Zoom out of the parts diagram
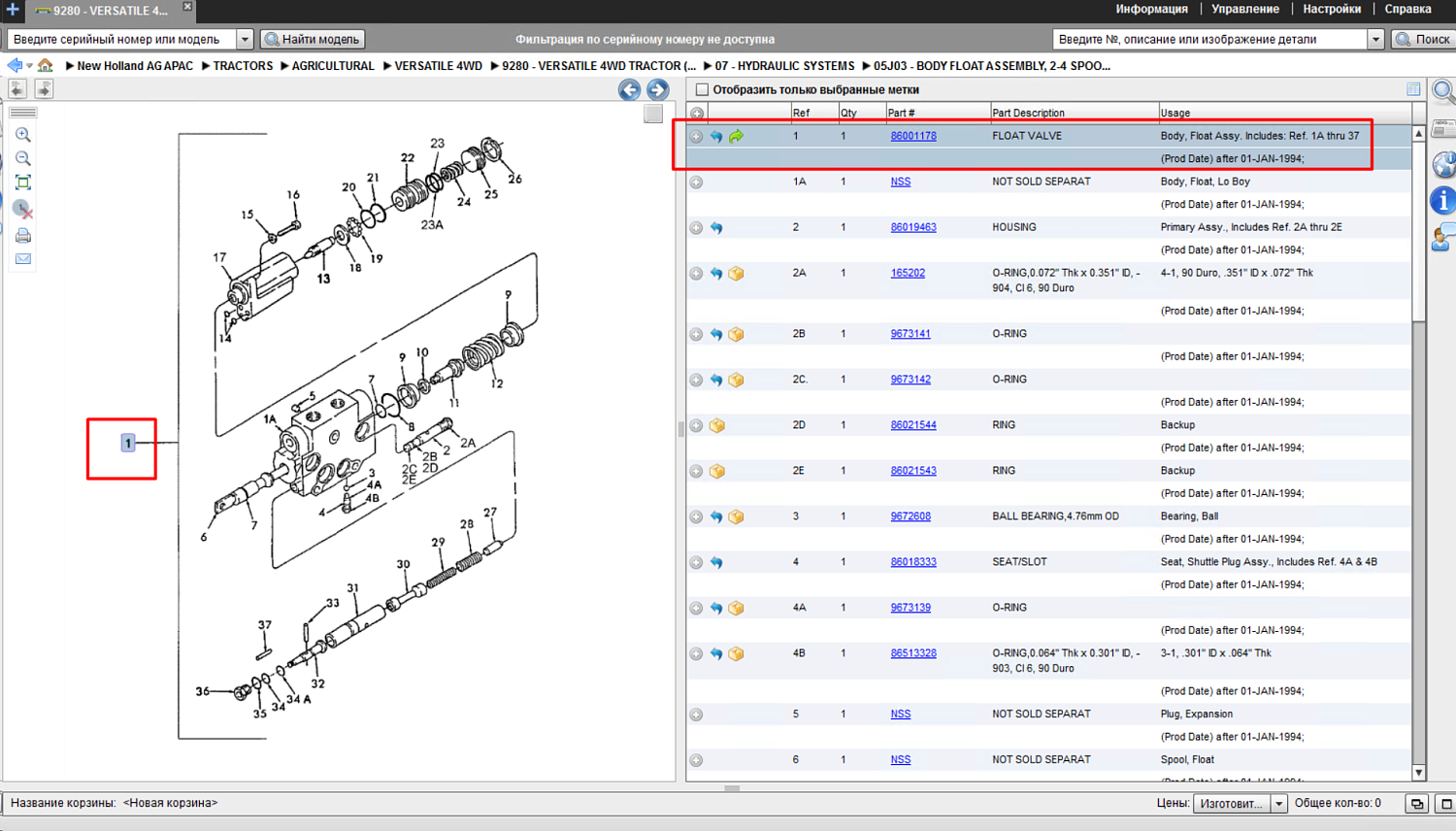 (23, 158)
